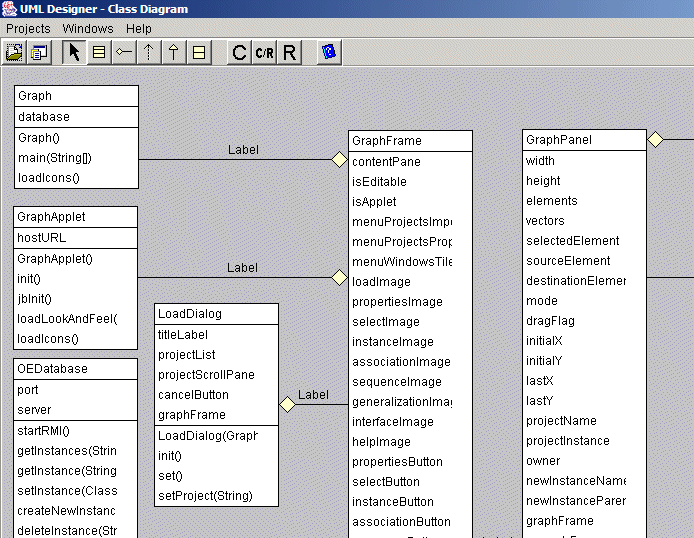Click projectName in the GraphPanel class
This screenshot has width=694, height=538.
(x=561, y=421)
